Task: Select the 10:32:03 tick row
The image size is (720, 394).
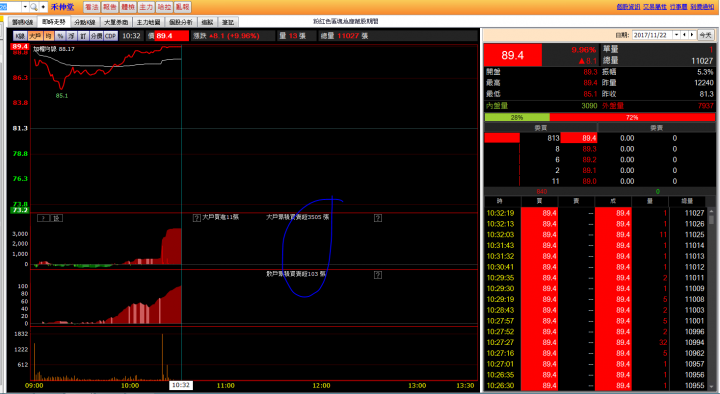Action: coord(595,235)
